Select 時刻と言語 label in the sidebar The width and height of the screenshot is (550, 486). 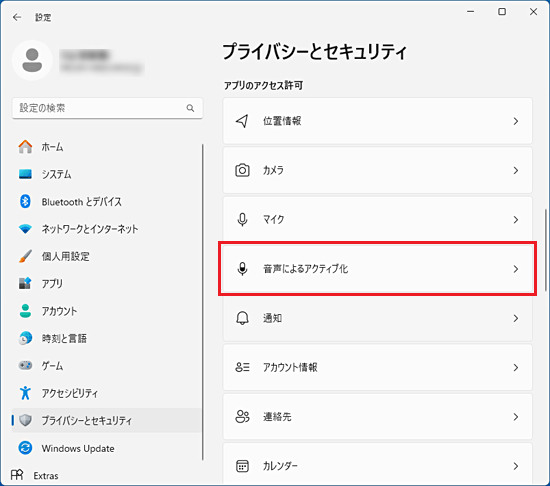point(64,338)
